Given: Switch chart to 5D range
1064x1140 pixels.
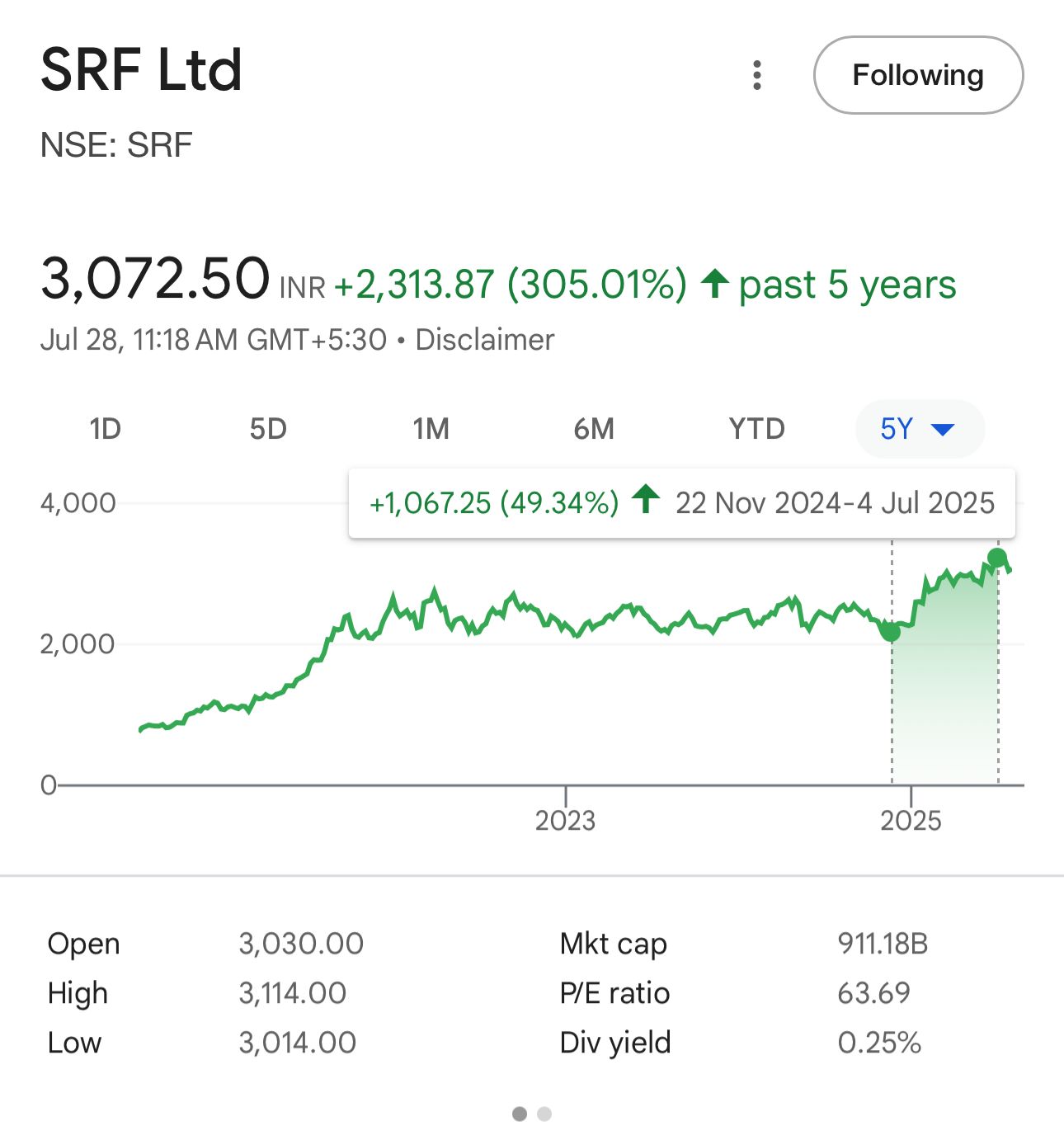Looking at the screenshot, I should pyautogui.click(x=268, y=429).
